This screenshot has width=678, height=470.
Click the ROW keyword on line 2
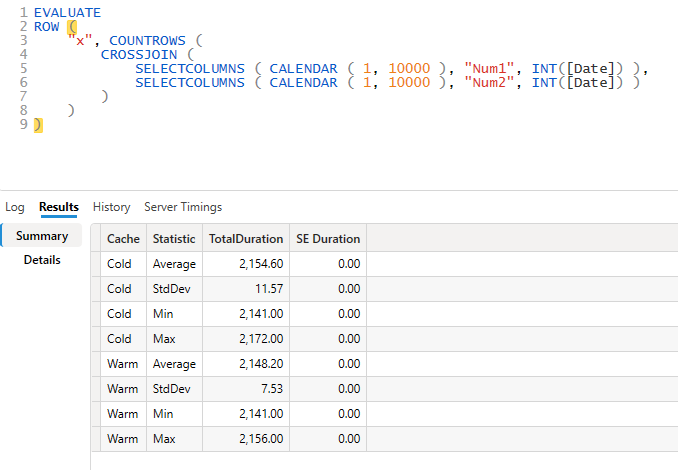(46, 27)
